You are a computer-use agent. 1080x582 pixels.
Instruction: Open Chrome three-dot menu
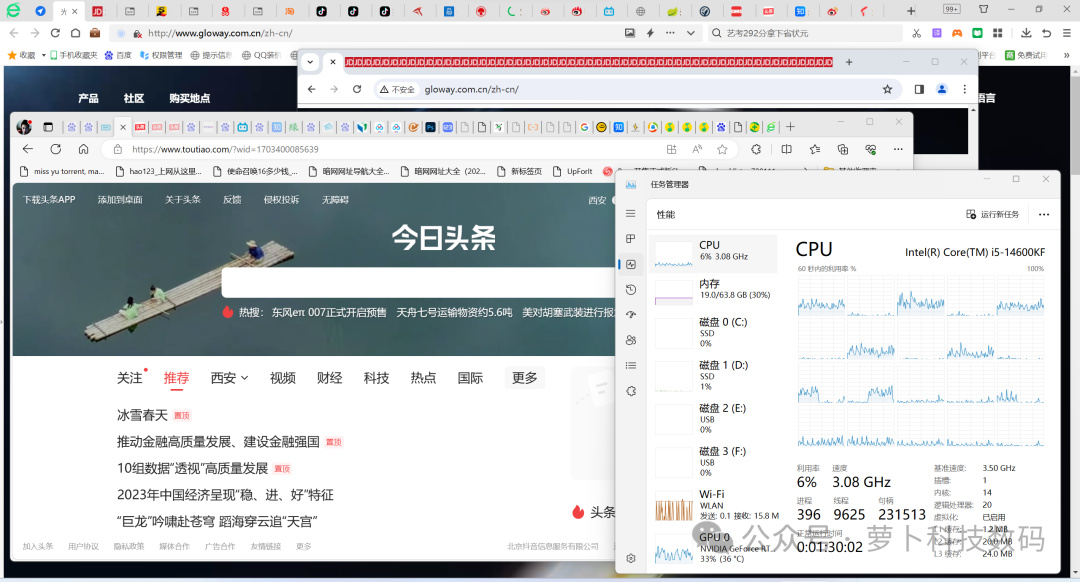tap(964, 90)
